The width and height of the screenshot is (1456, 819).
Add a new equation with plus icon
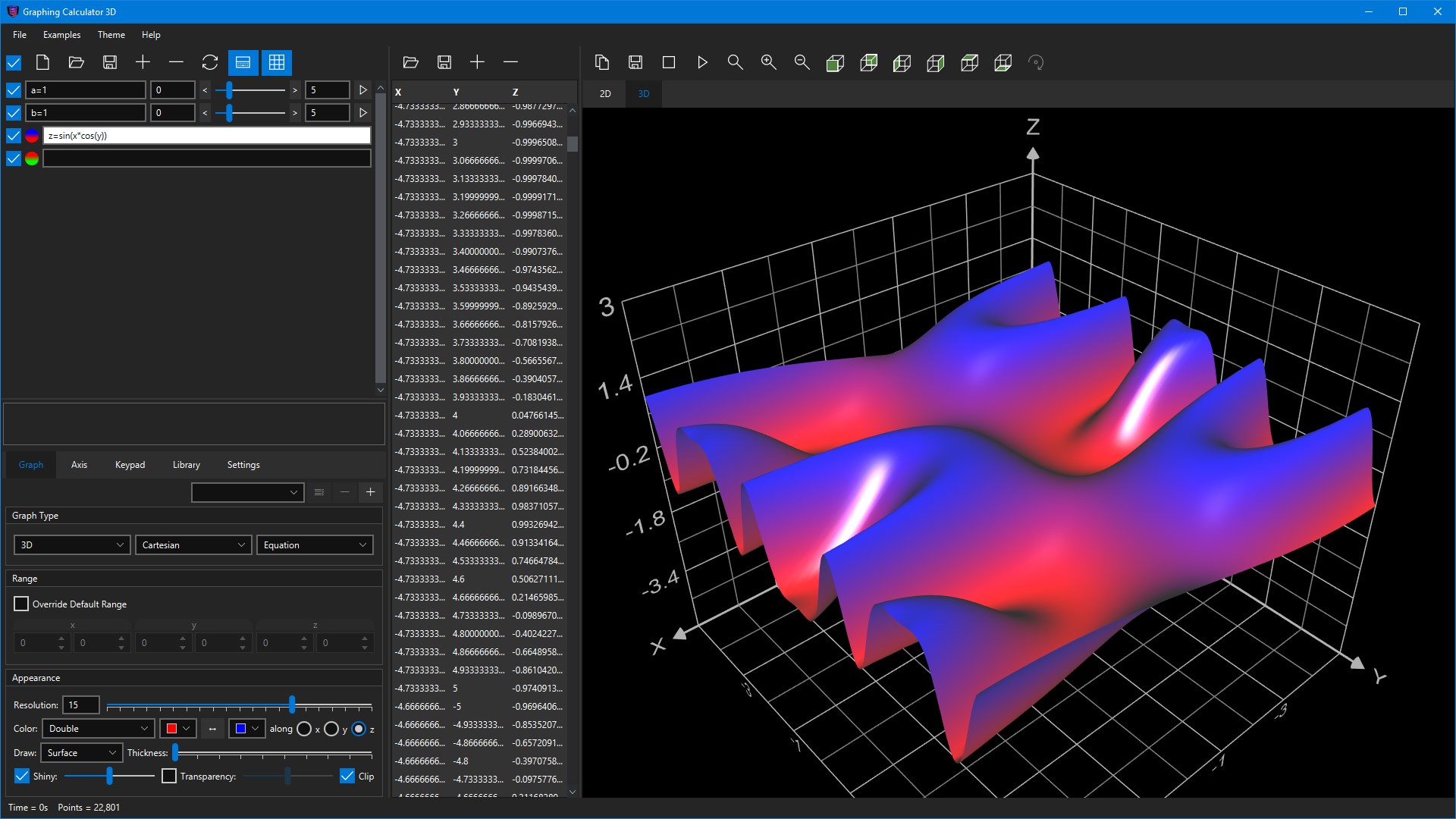(143, 62)
